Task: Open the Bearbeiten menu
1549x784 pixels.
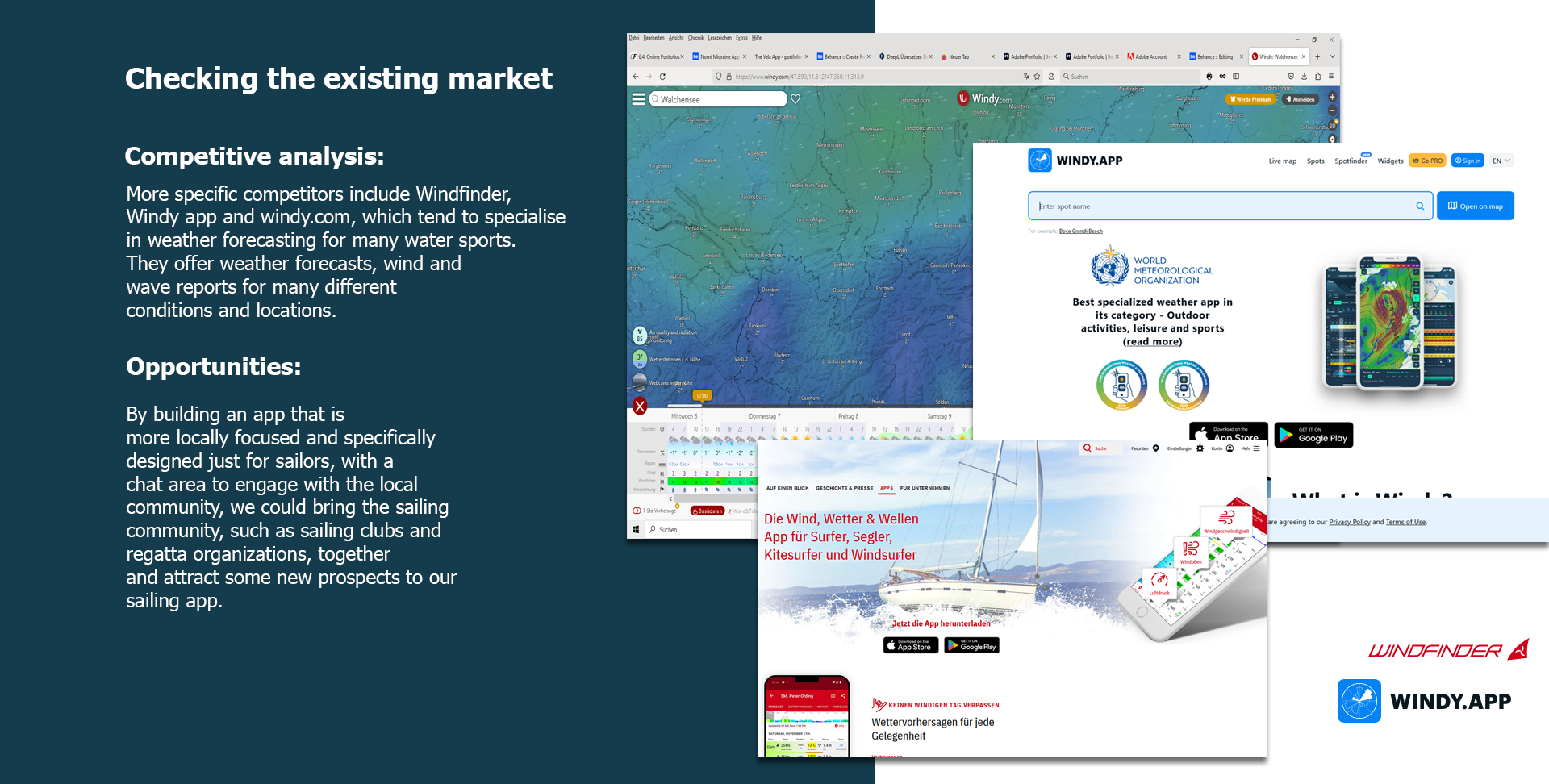Action: (653, 38)
